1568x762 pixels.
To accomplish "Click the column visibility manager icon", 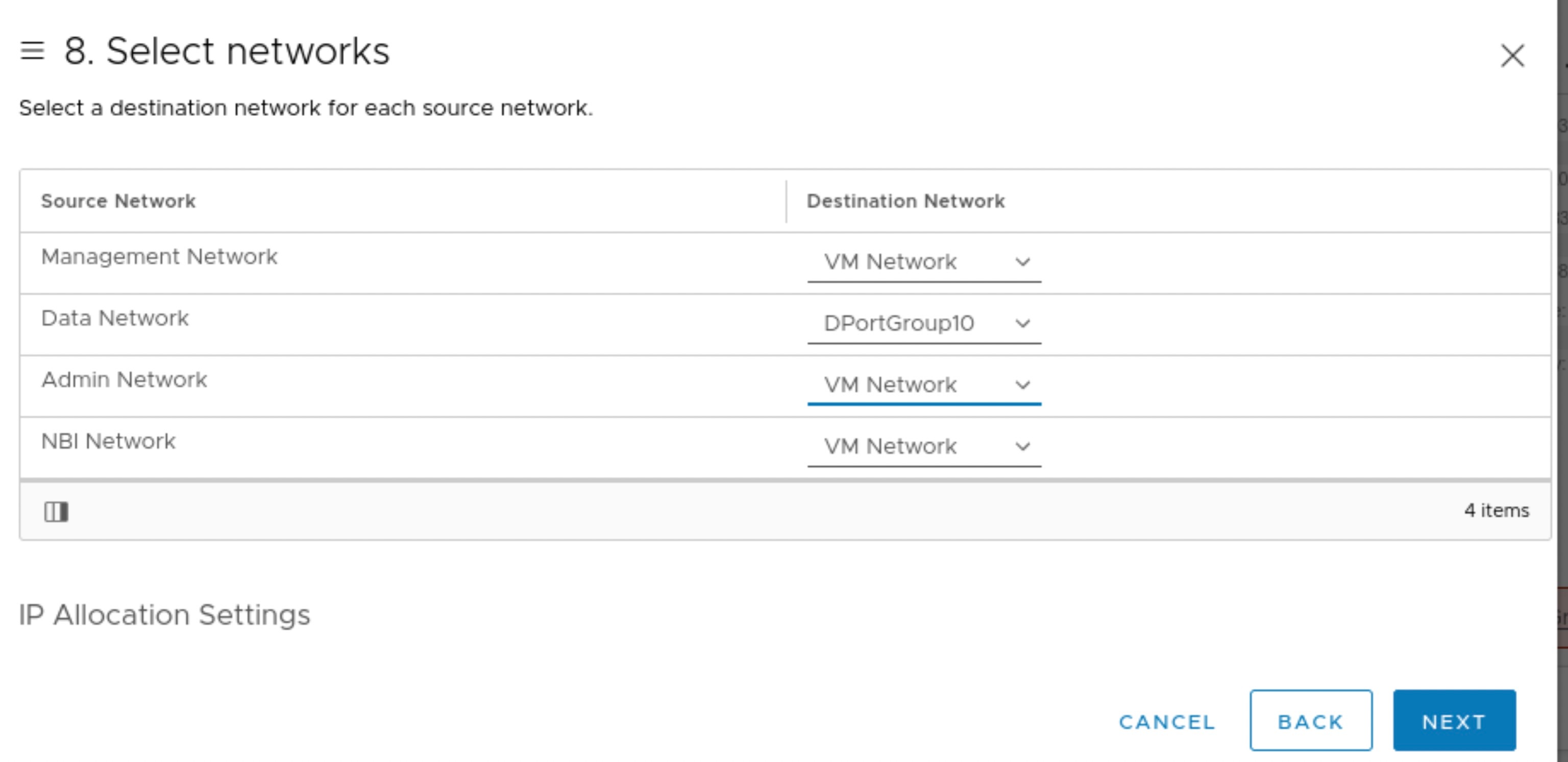I will [56, 511].
